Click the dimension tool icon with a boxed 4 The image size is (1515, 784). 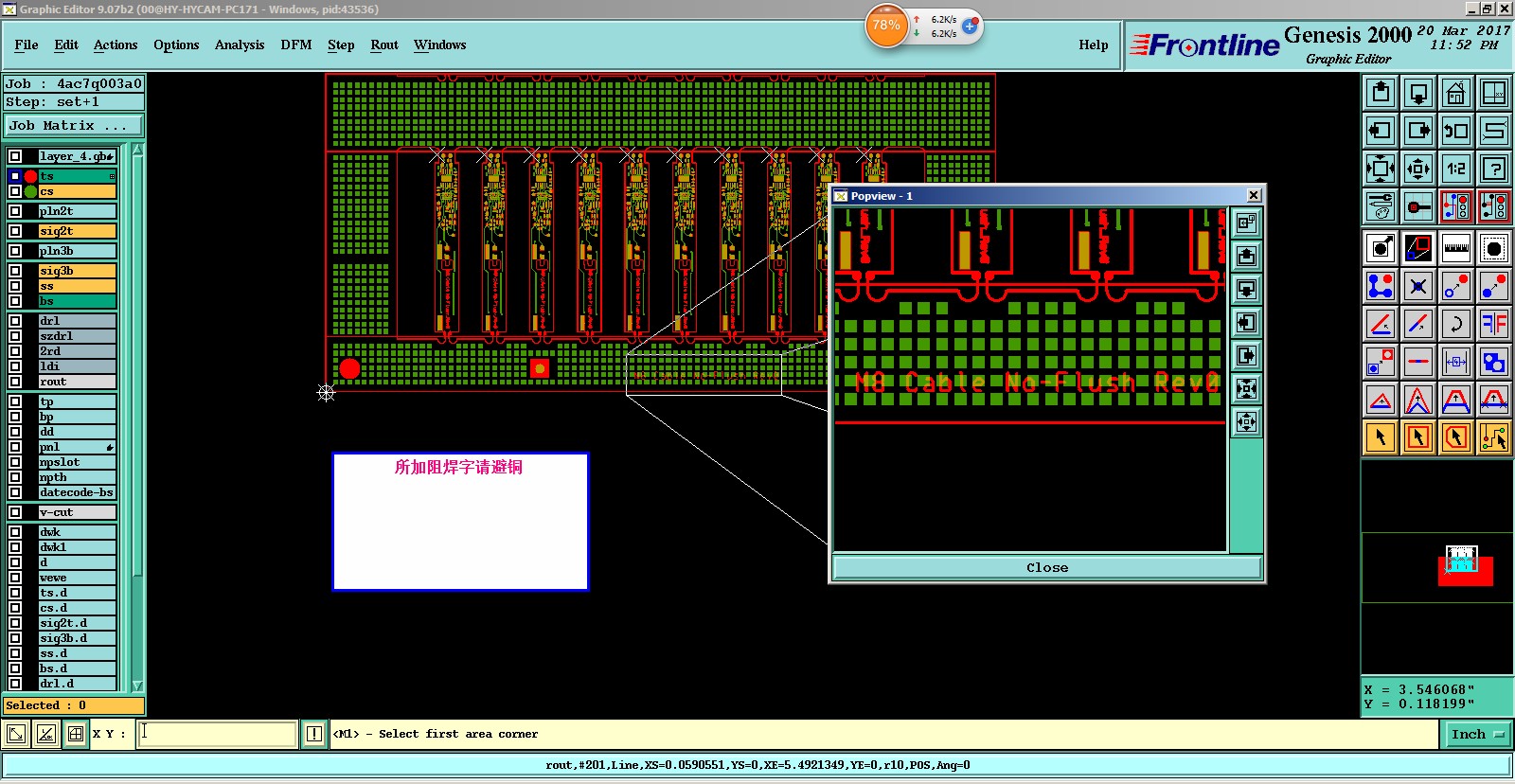click(1456, 362)
